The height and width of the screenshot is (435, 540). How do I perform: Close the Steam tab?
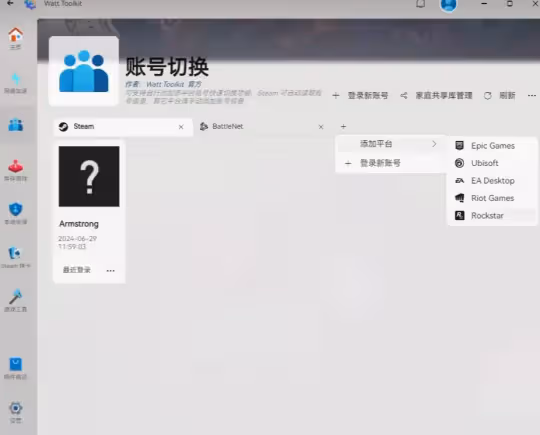181,127
